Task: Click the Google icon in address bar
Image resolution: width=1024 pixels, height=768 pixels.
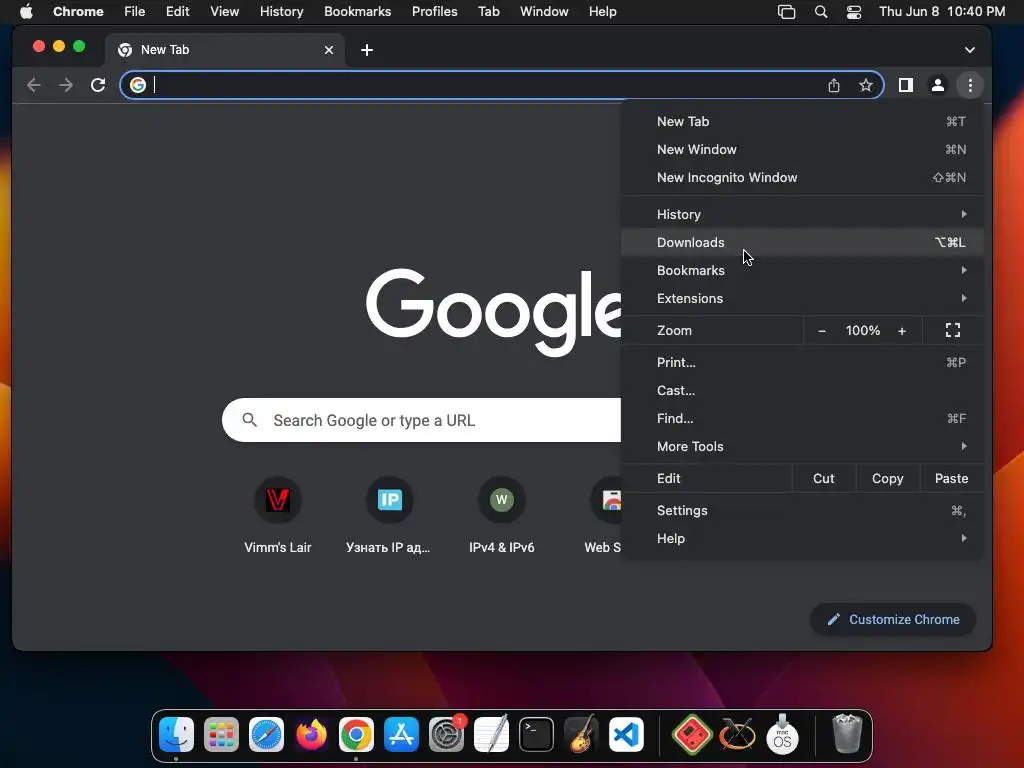Action: 138,85
